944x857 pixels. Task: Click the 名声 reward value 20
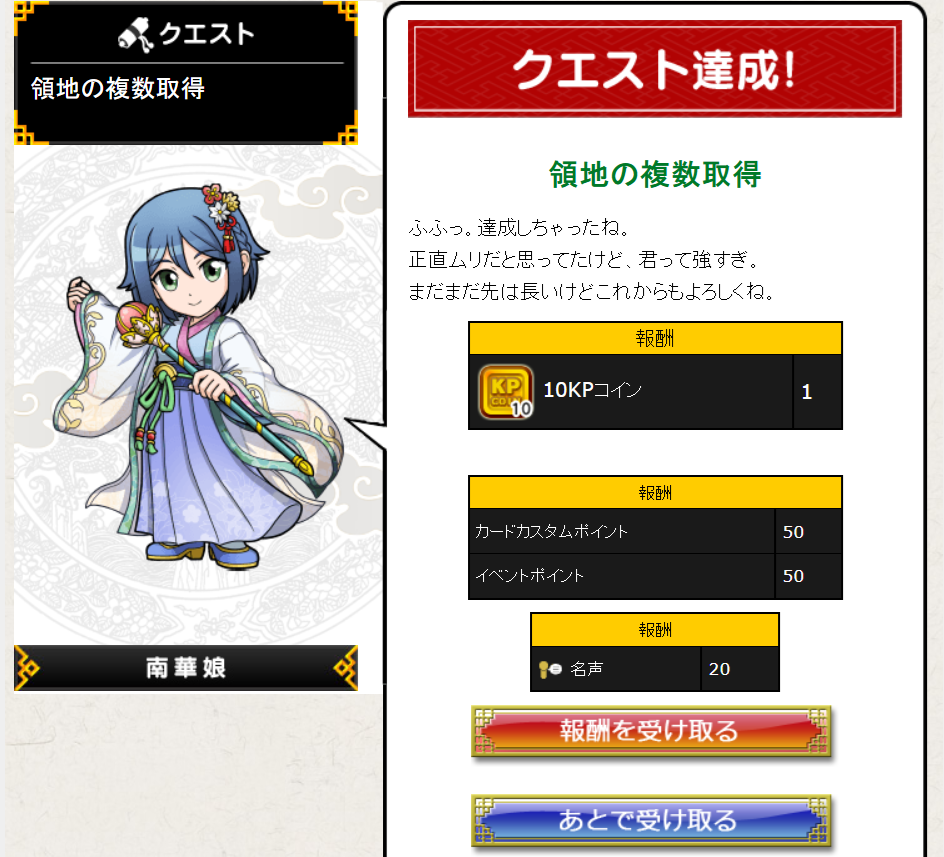pyautogui.click(x=719, y=669)
